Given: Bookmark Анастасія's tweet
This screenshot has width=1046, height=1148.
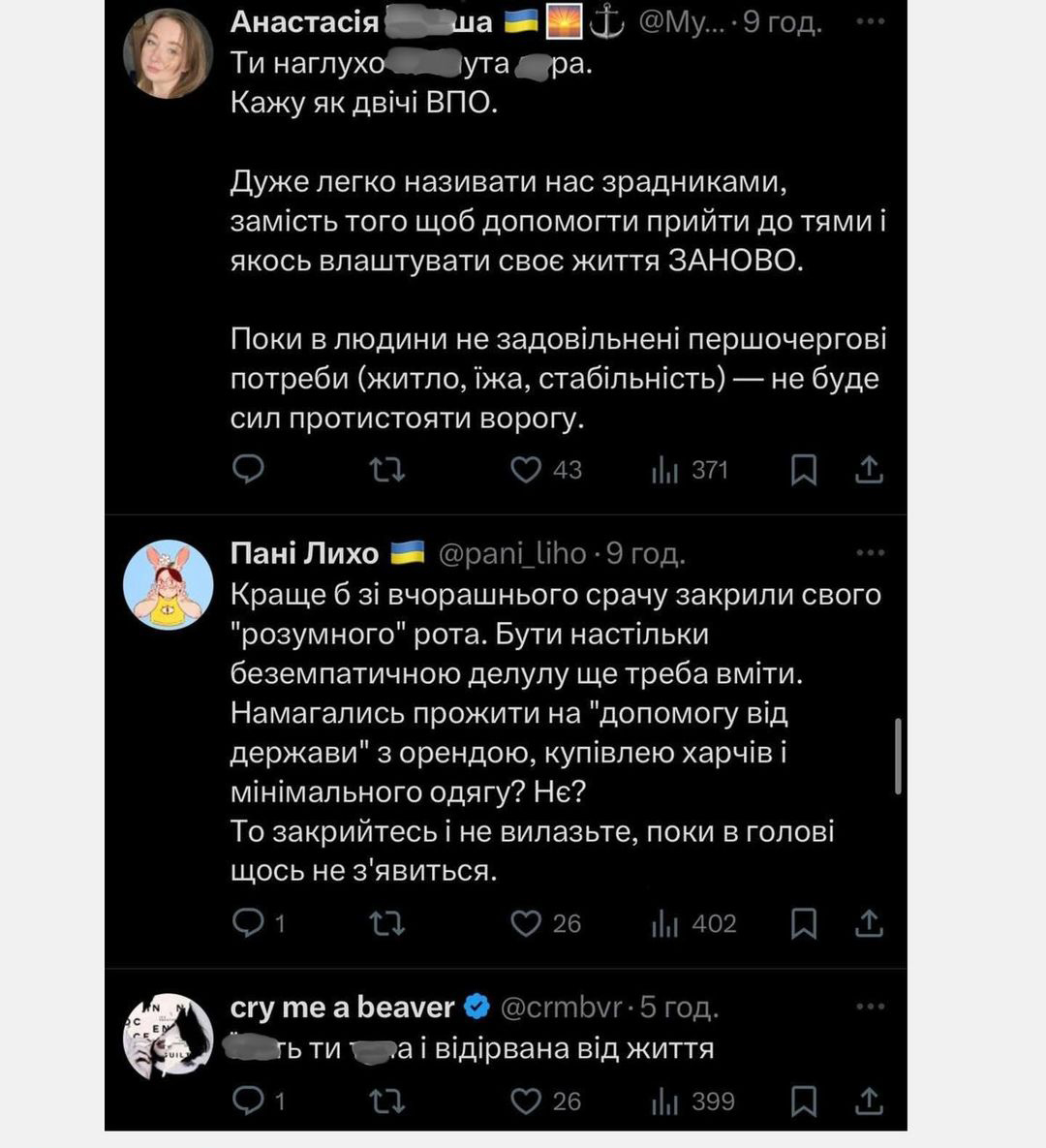Looking at the screenshot, I should [x=804, y=470].
